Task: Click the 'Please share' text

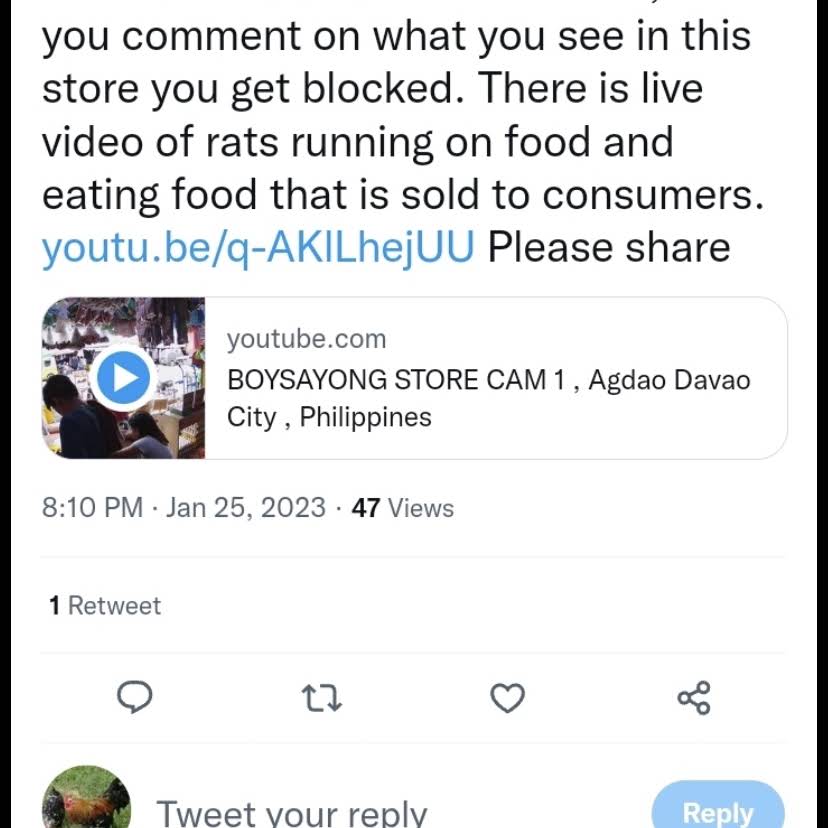Action: (x=609, y=246)
